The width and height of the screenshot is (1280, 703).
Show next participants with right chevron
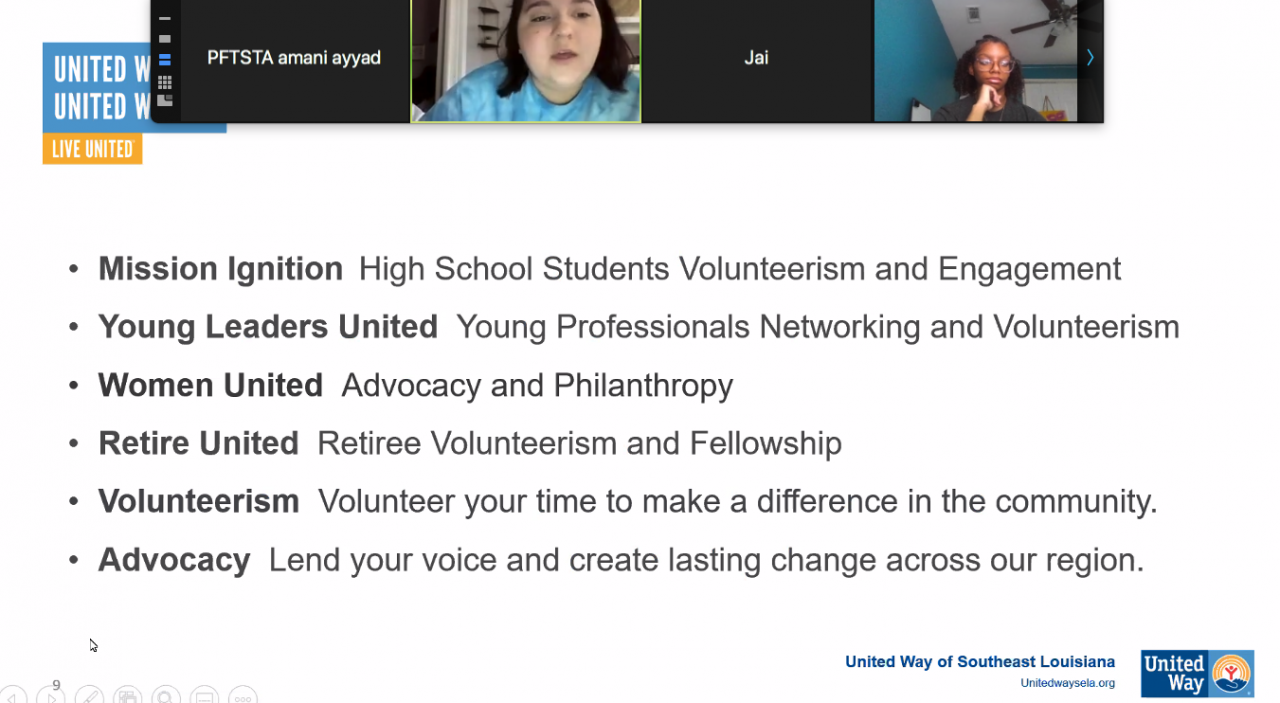point(1090,58)
